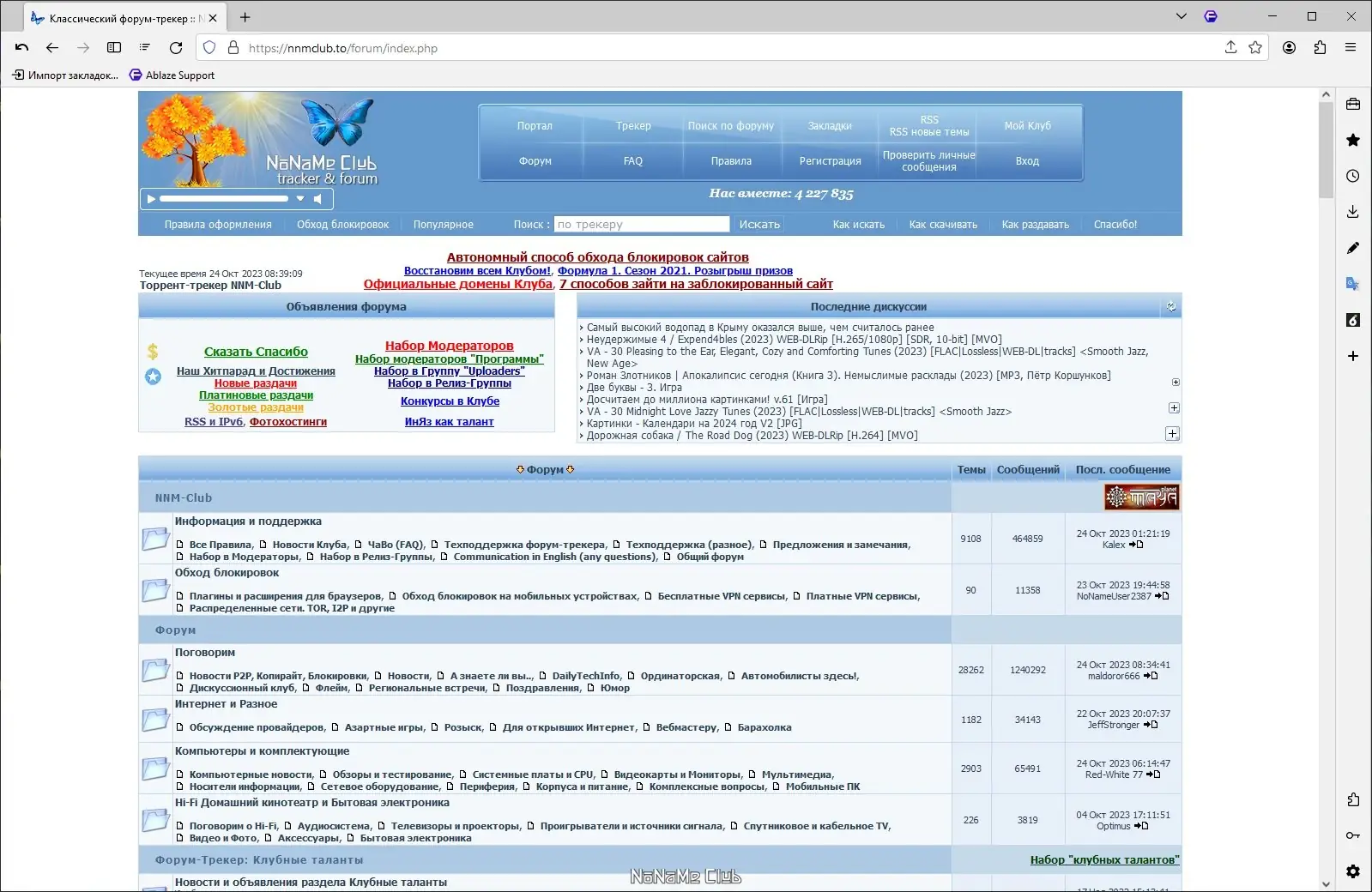
Task: Play the site radio player
Action: (152, 199)
